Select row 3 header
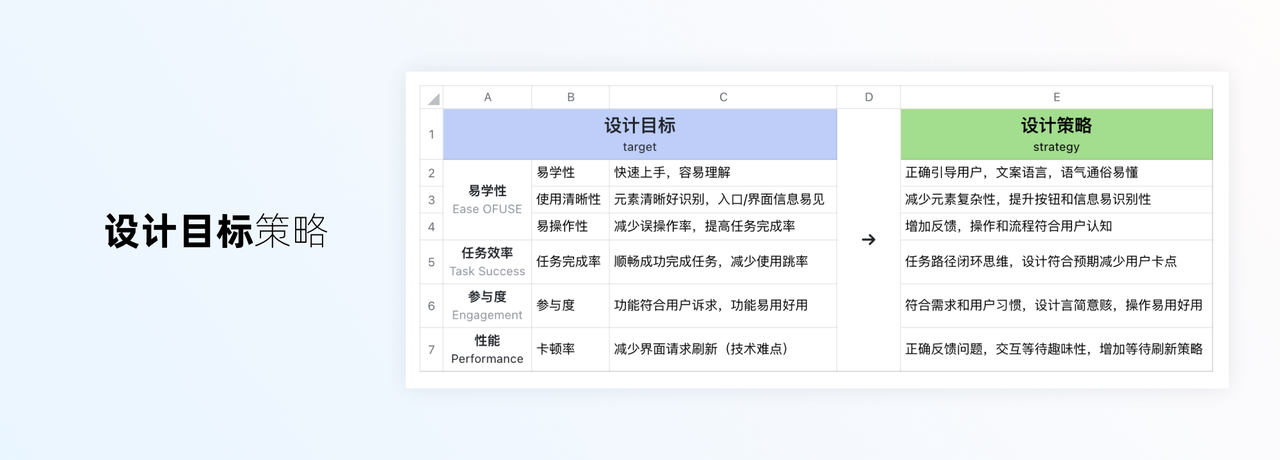1280x460 pixels. (432, 199)
